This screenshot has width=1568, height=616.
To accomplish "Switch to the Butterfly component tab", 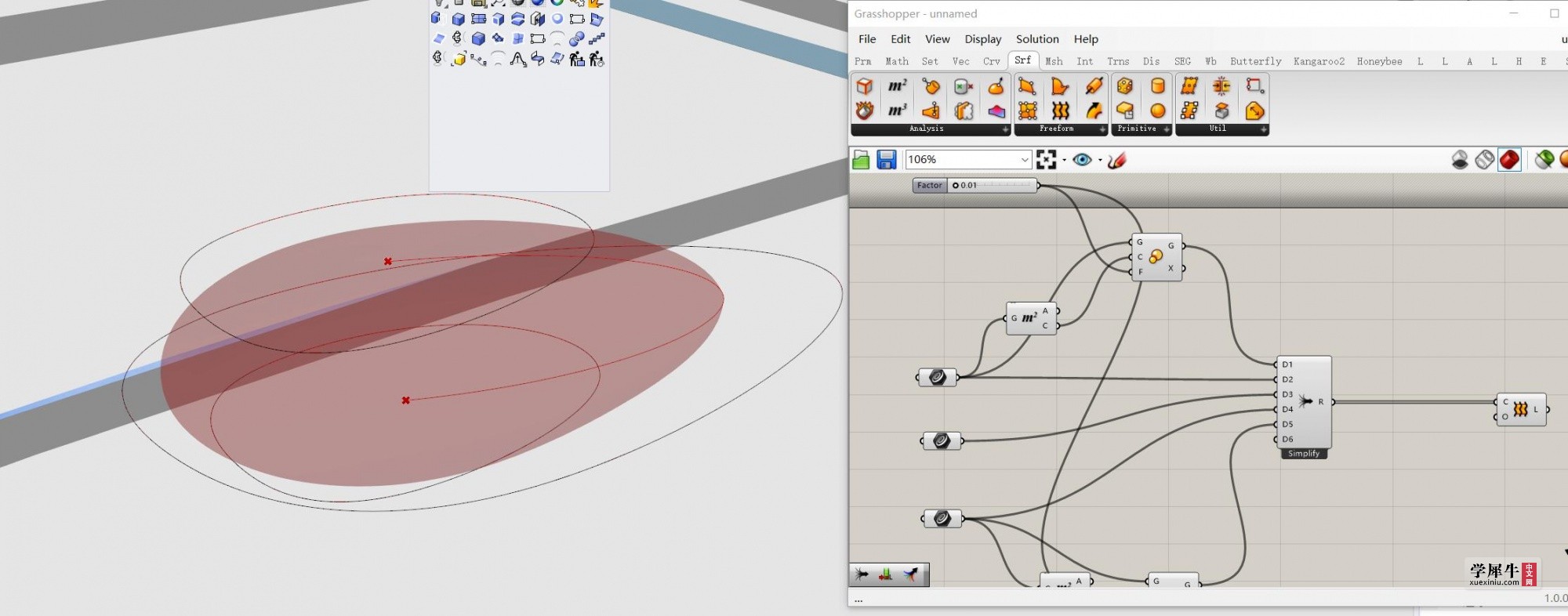I will pos(1255,61).
